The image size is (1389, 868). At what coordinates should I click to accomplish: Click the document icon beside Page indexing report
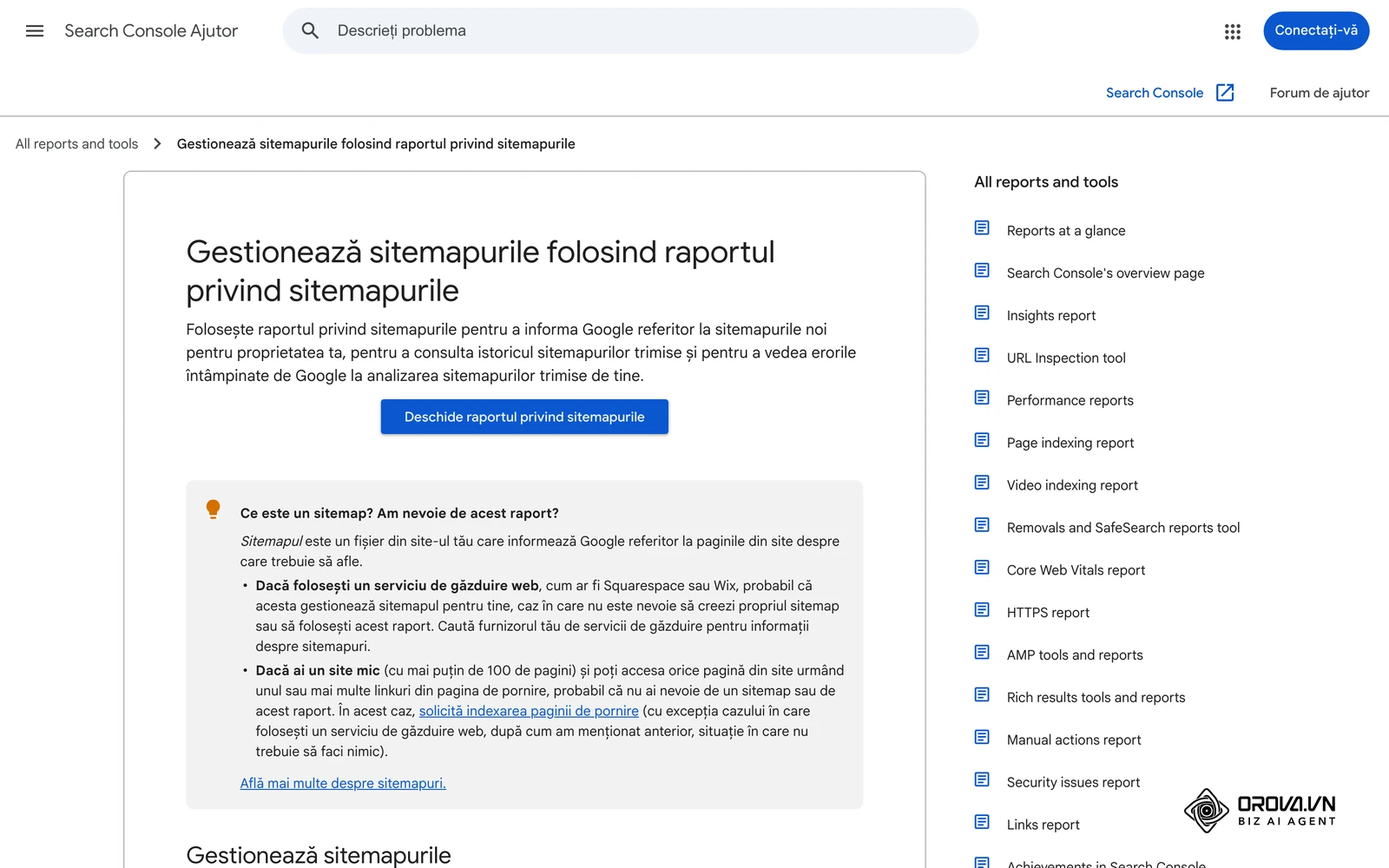(x=982, y=441)
